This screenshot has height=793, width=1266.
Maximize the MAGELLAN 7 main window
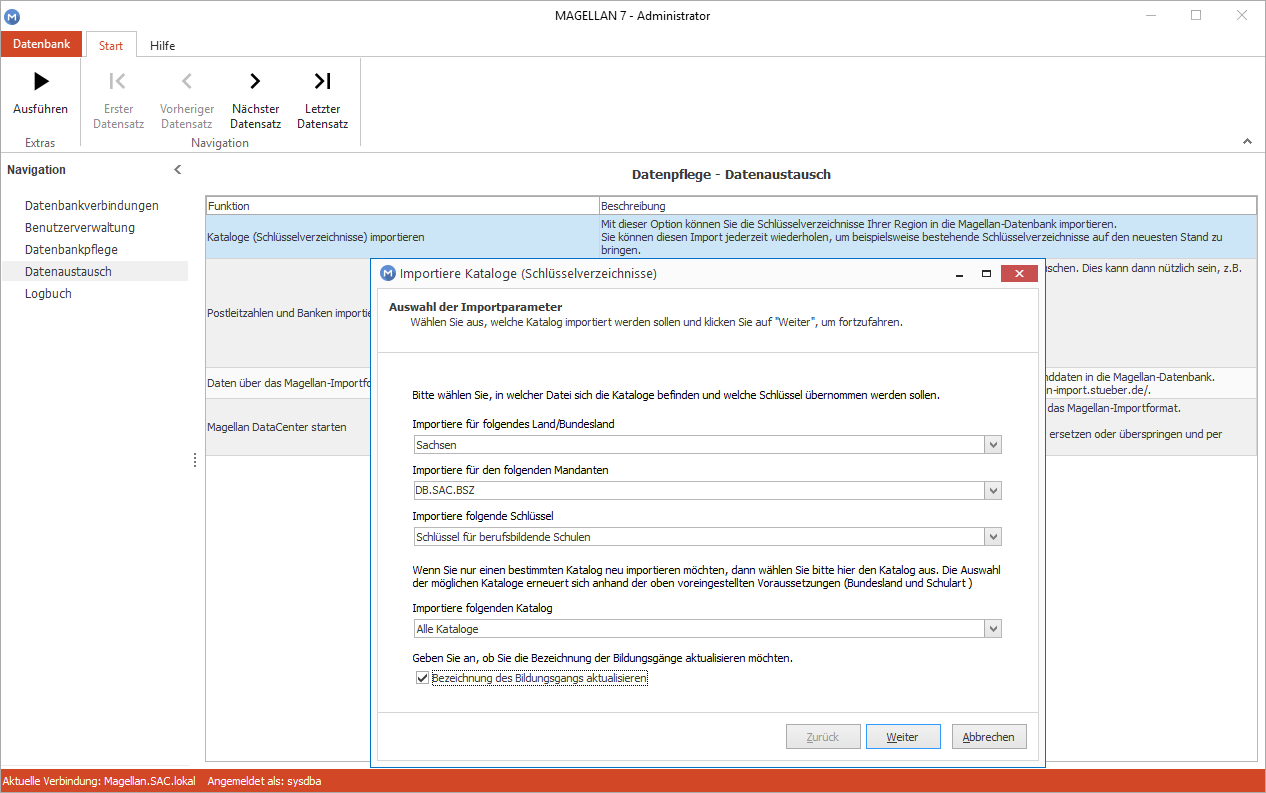click(x=1196, y=15)
